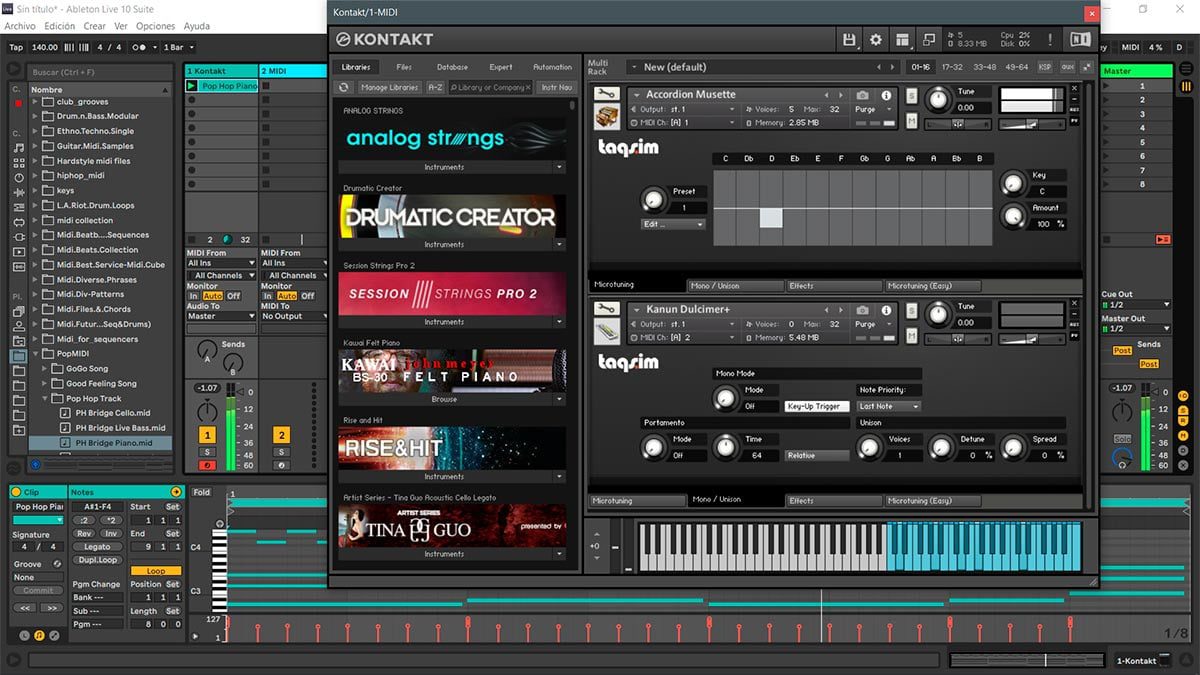Open Accordion Musette Effects tab
Screen dimensions: 1200x675
coord(833,285)
